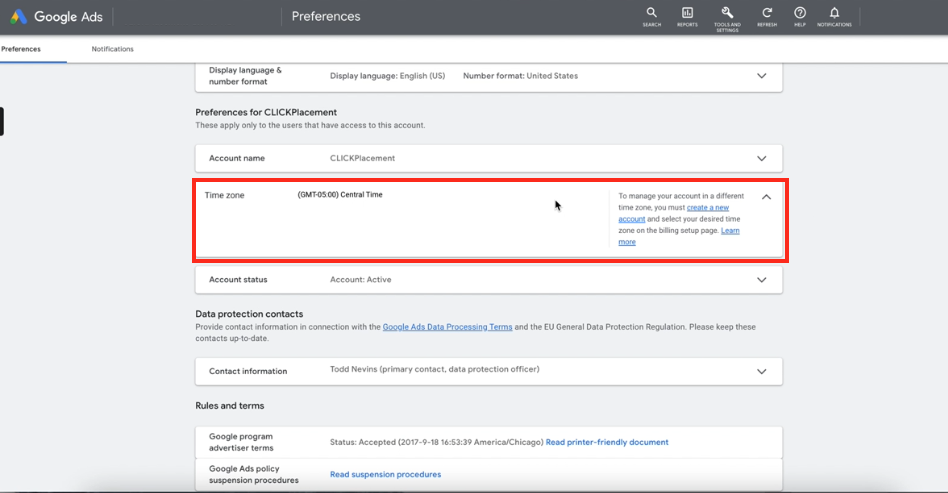
Task: Click the Refresh icon
Action: tap(767, 14)
